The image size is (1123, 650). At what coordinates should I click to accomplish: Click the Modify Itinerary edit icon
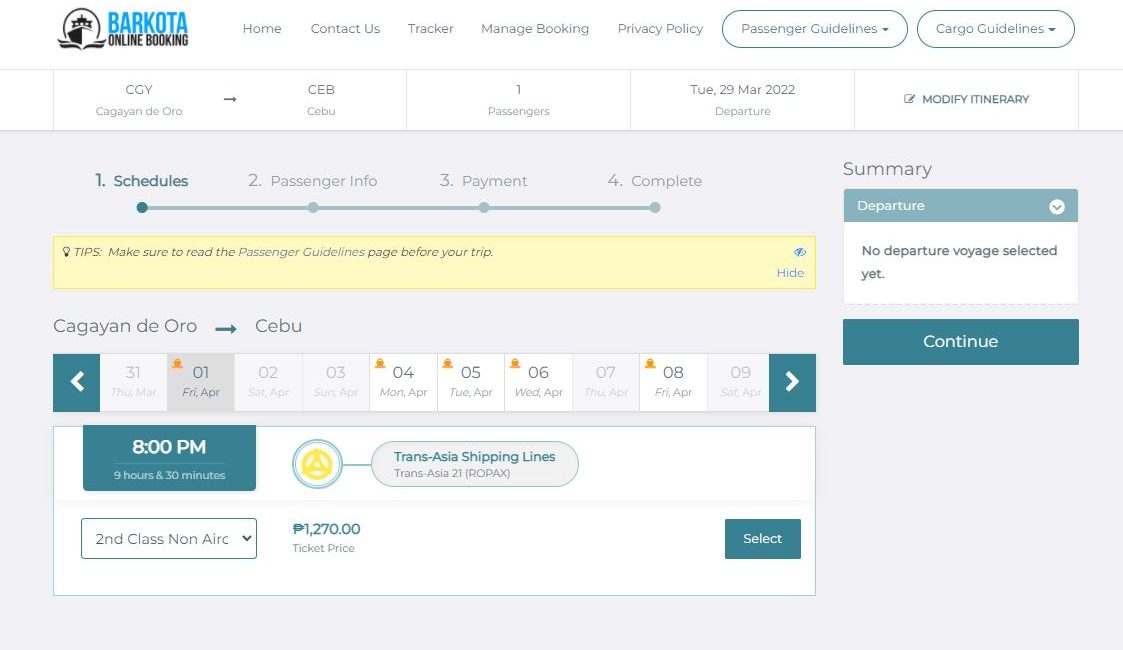[910, 100]
